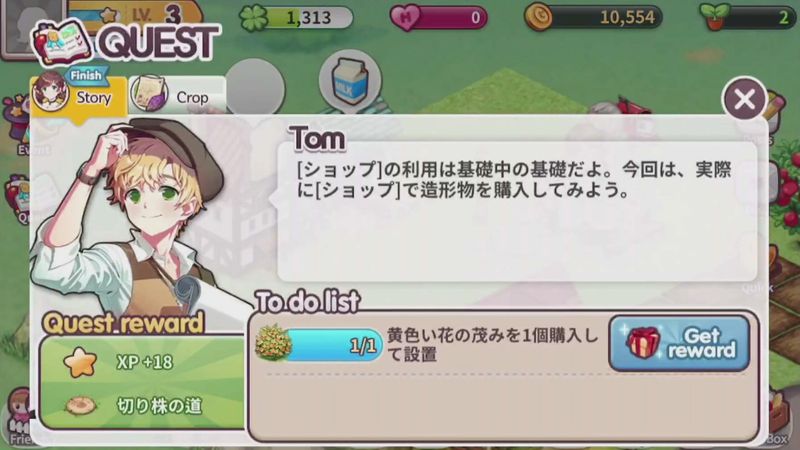Screen dimensions: 800x450
Task: Select the Story quest tab
Action: pyautogui.click(x=78, y=95)
